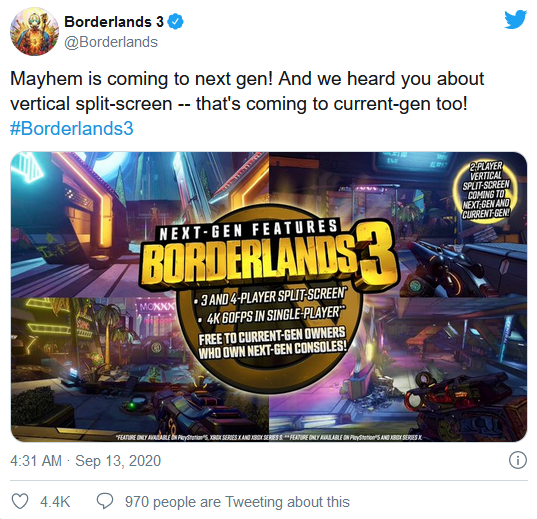Image resolution: width=537 pixels, height=519 pixels.
Task: Open the tweet info circle icon
Action: click(518, 460)
